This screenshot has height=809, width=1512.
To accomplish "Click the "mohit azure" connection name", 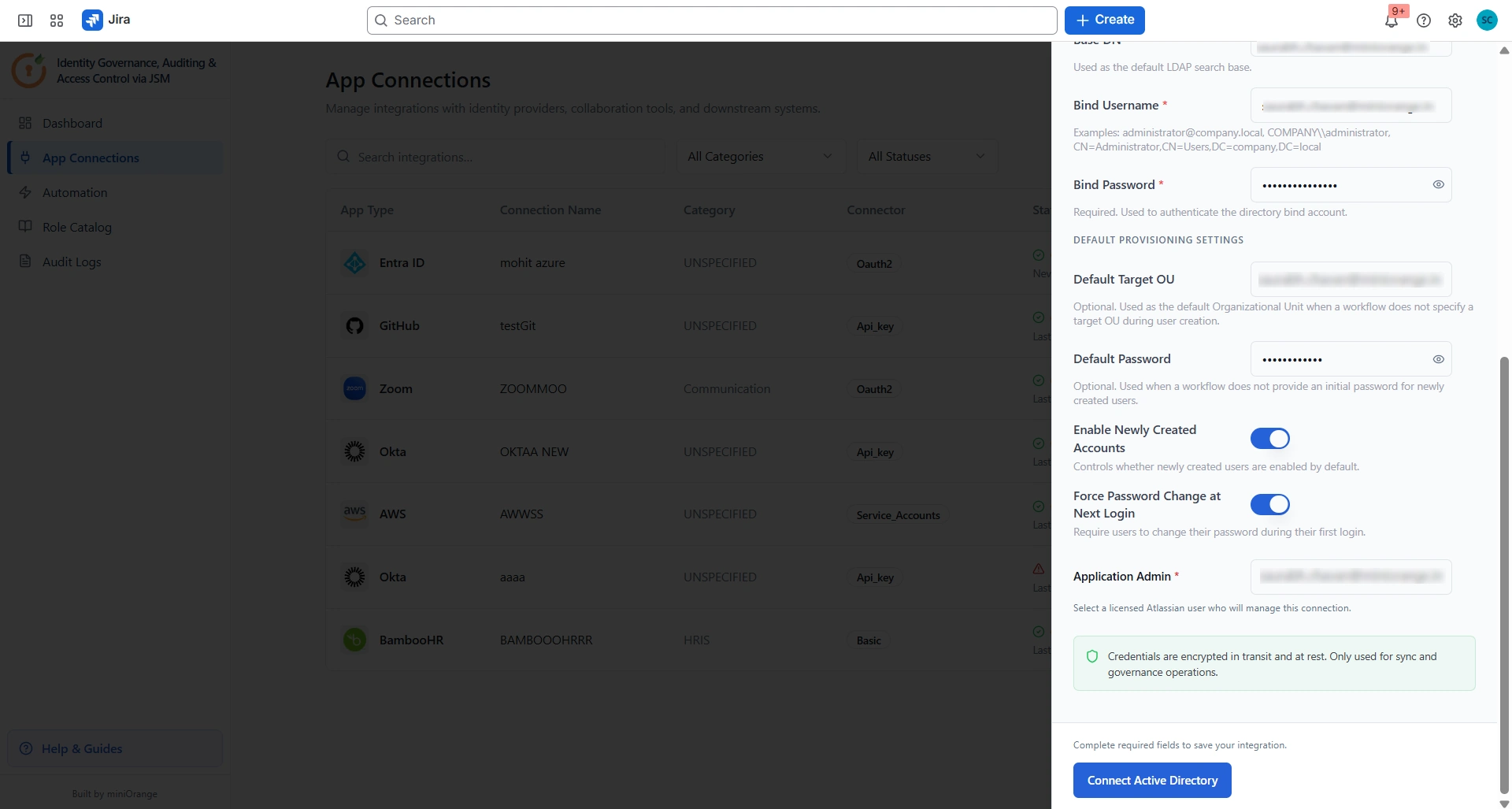I will click(532, 263).
